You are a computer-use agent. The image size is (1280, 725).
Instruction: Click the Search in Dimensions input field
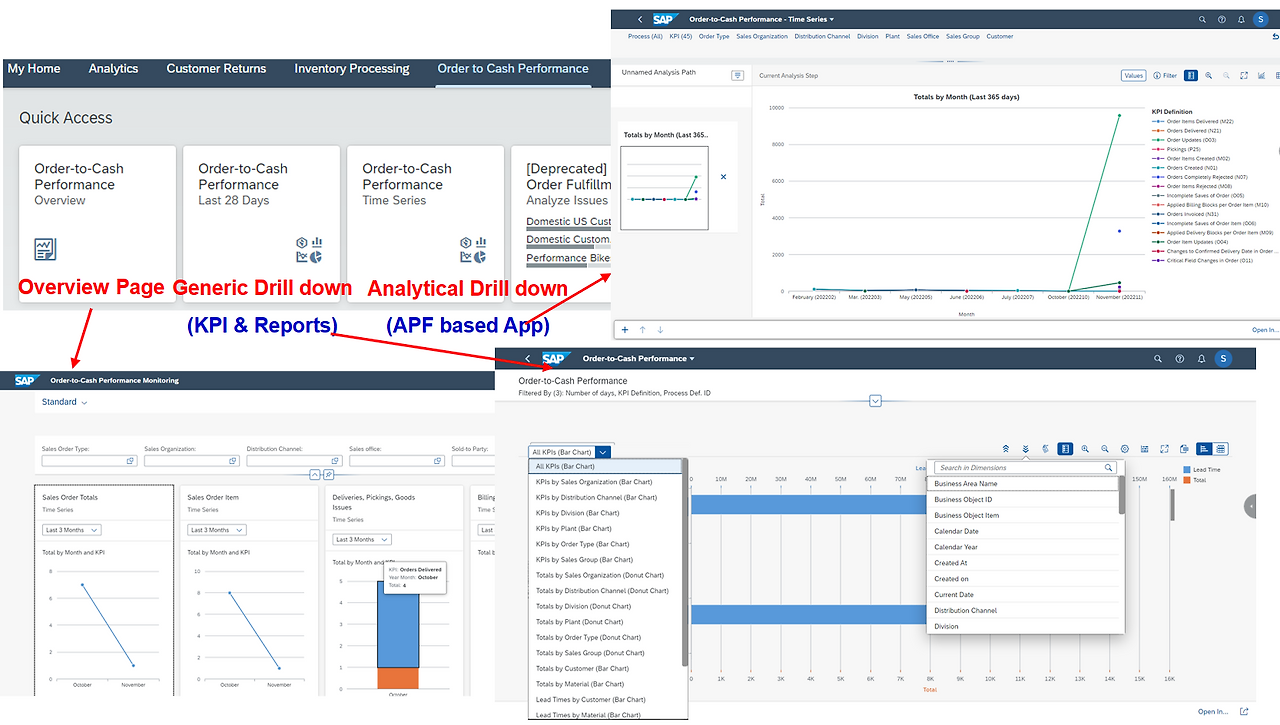1025,467
